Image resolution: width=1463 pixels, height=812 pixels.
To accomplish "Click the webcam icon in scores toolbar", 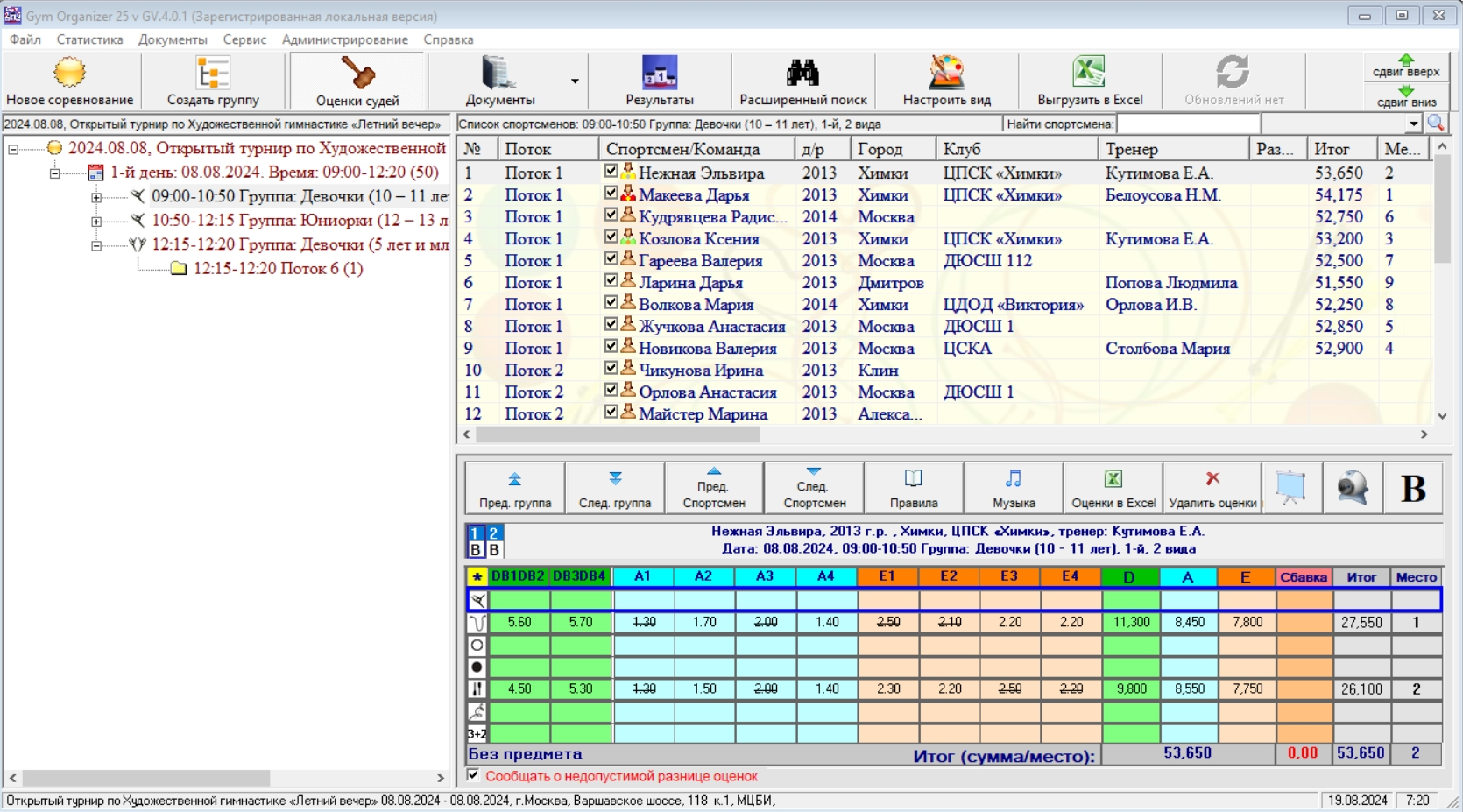I will click(x=1352, y=488).
